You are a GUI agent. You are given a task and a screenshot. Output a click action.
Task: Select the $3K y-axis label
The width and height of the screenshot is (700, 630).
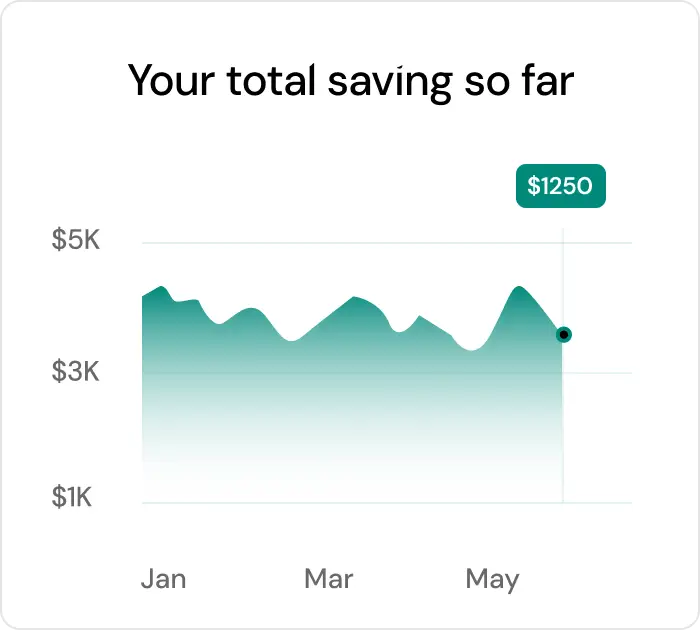pos(76,373)
